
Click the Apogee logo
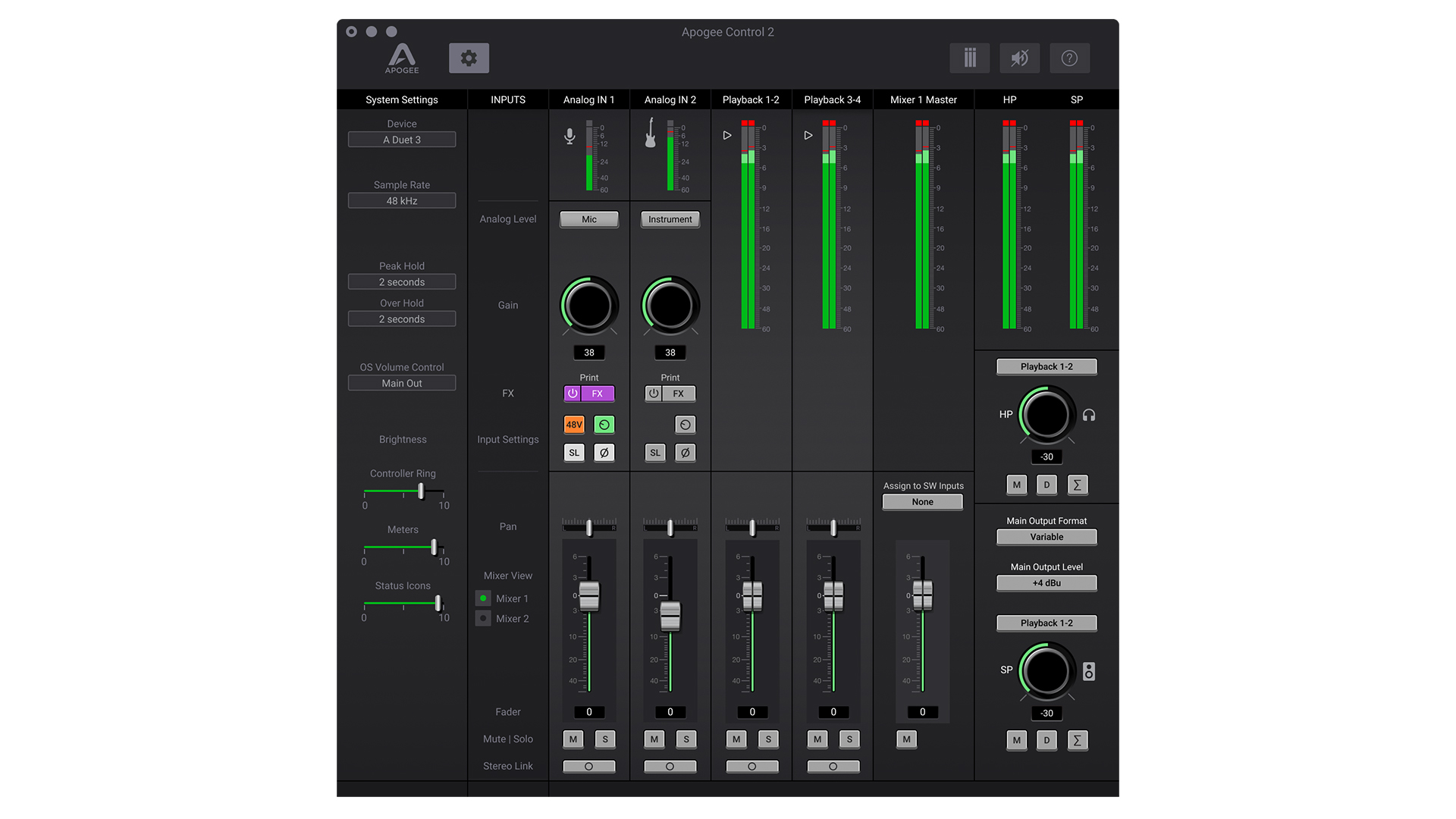click(402, 58)
